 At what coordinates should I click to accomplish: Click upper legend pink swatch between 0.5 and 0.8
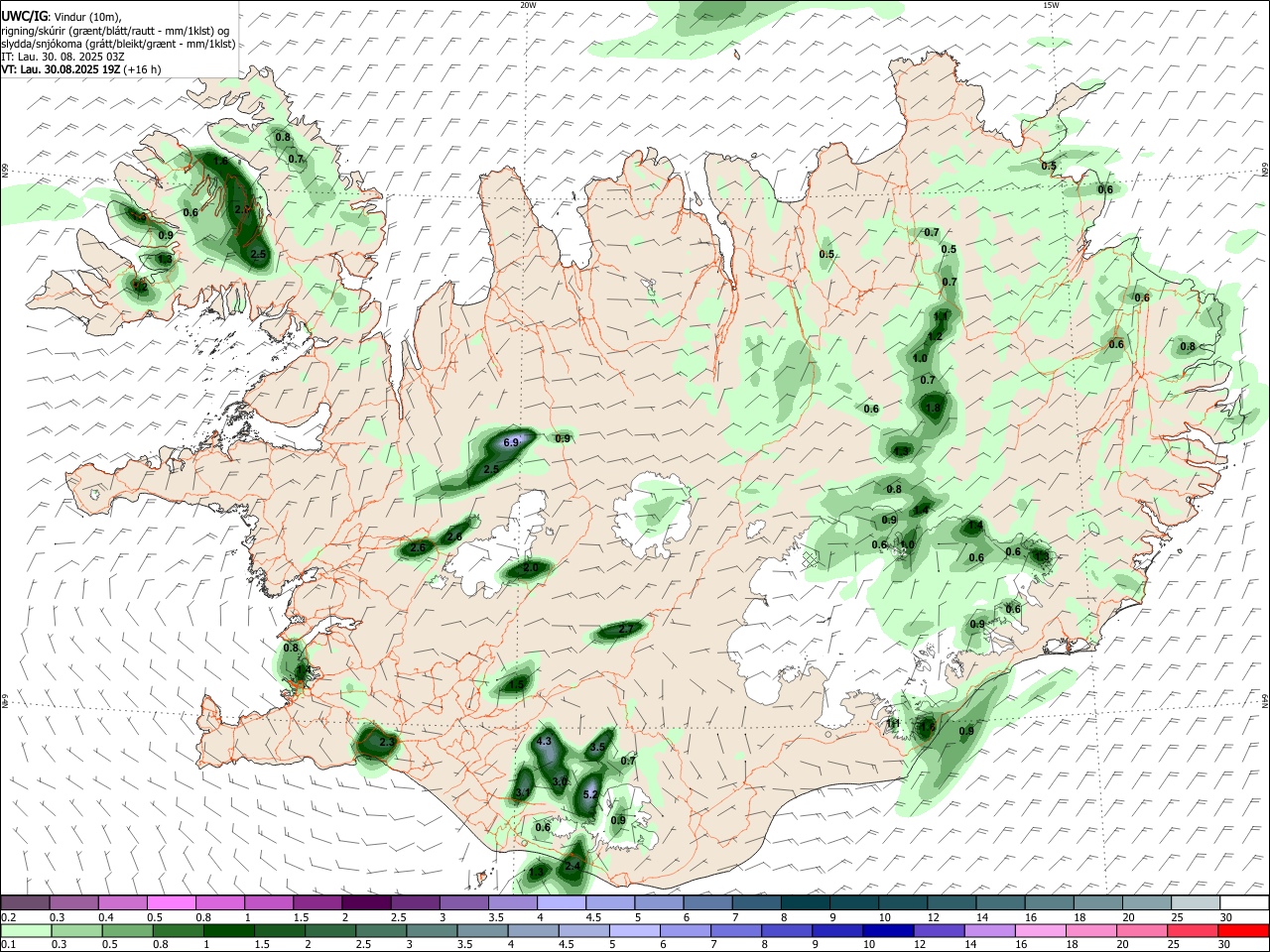click(171, 902)
